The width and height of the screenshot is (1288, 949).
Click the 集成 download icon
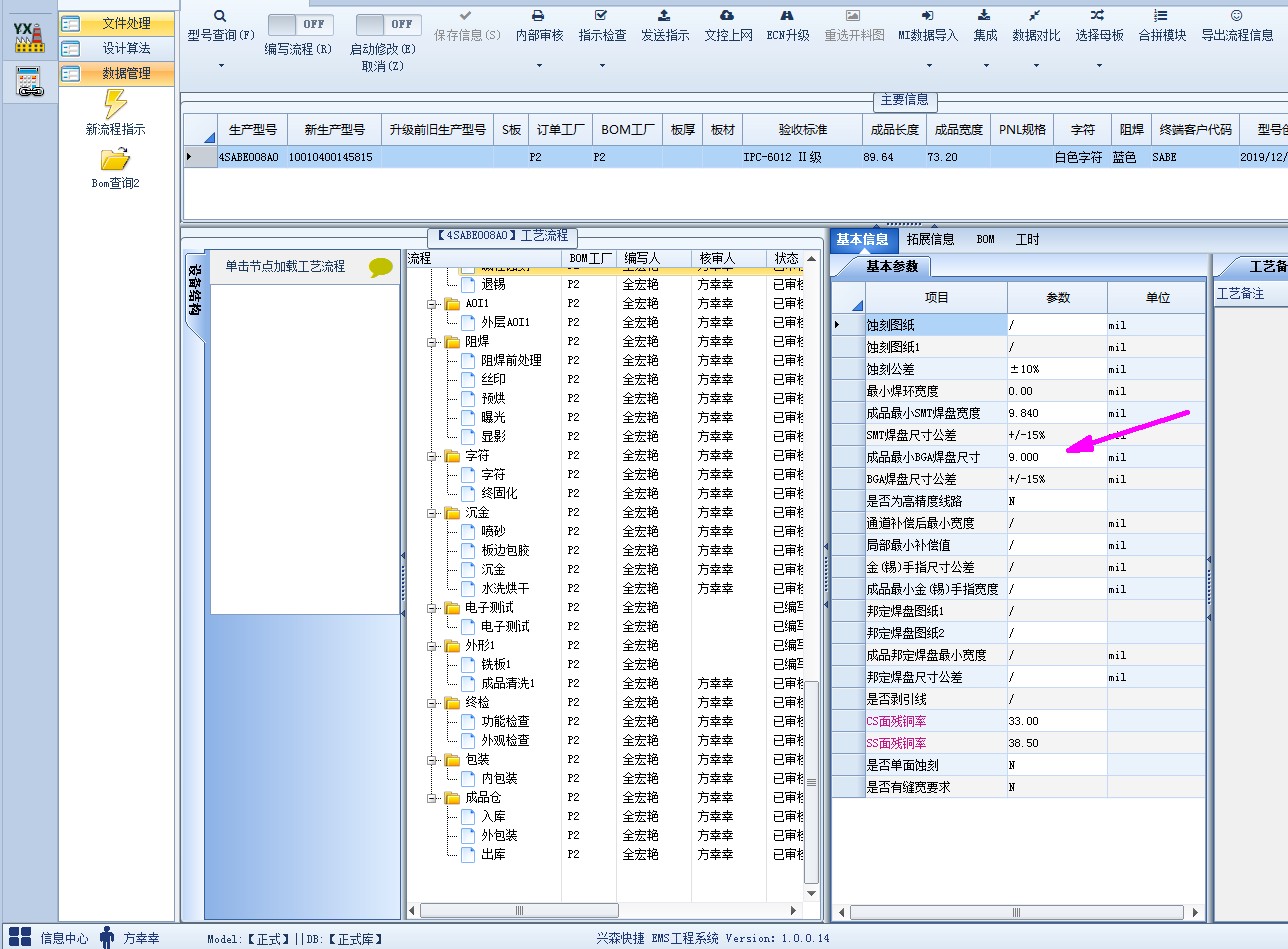point(984,16)
